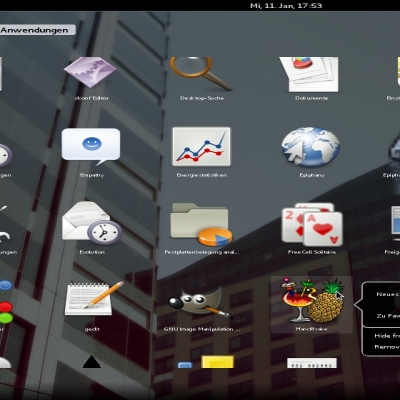
Task: Open the yellow and blue rectangle app icon
Action: click(206, 362)
